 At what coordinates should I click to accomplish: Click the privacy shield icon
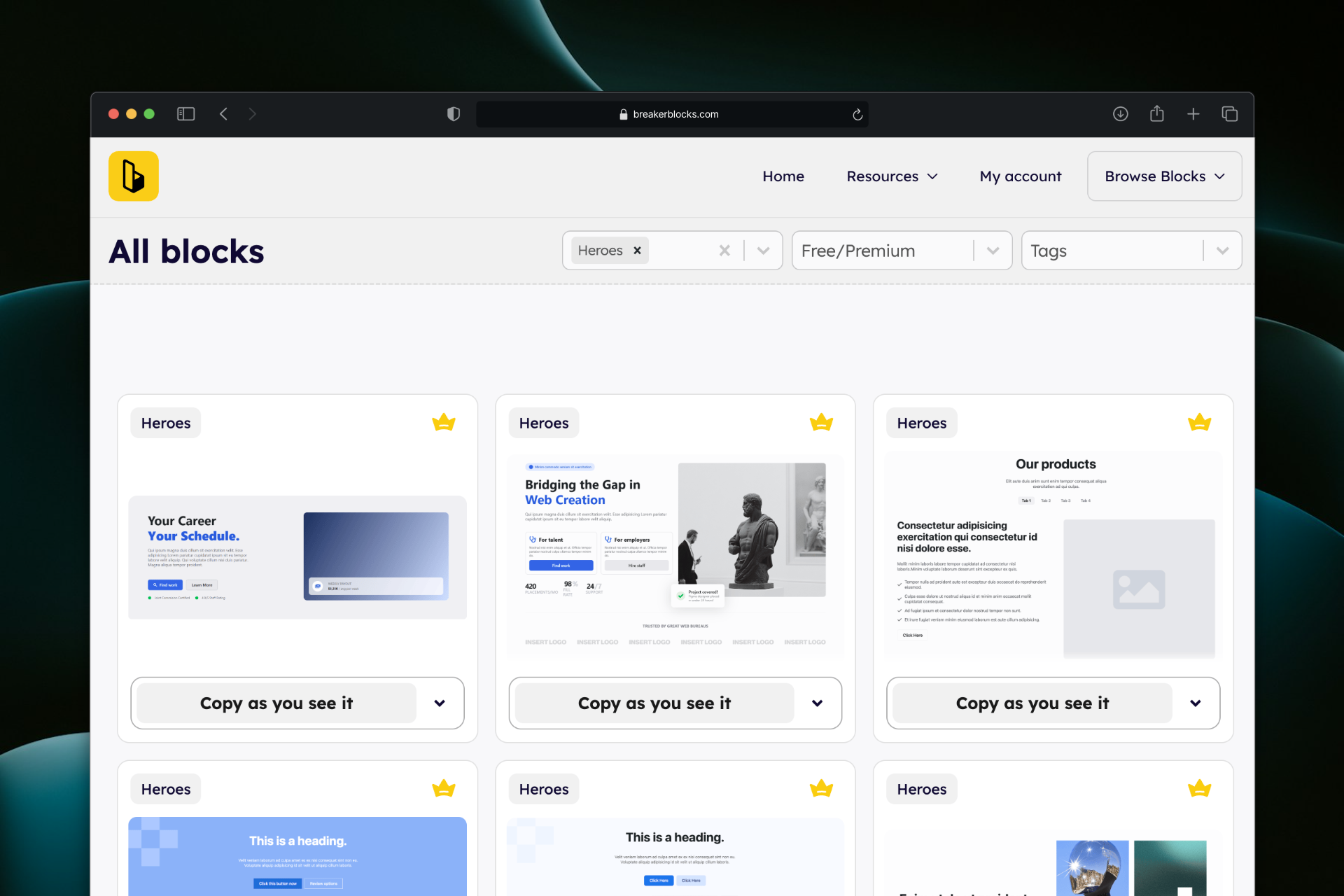click(454, 114)
